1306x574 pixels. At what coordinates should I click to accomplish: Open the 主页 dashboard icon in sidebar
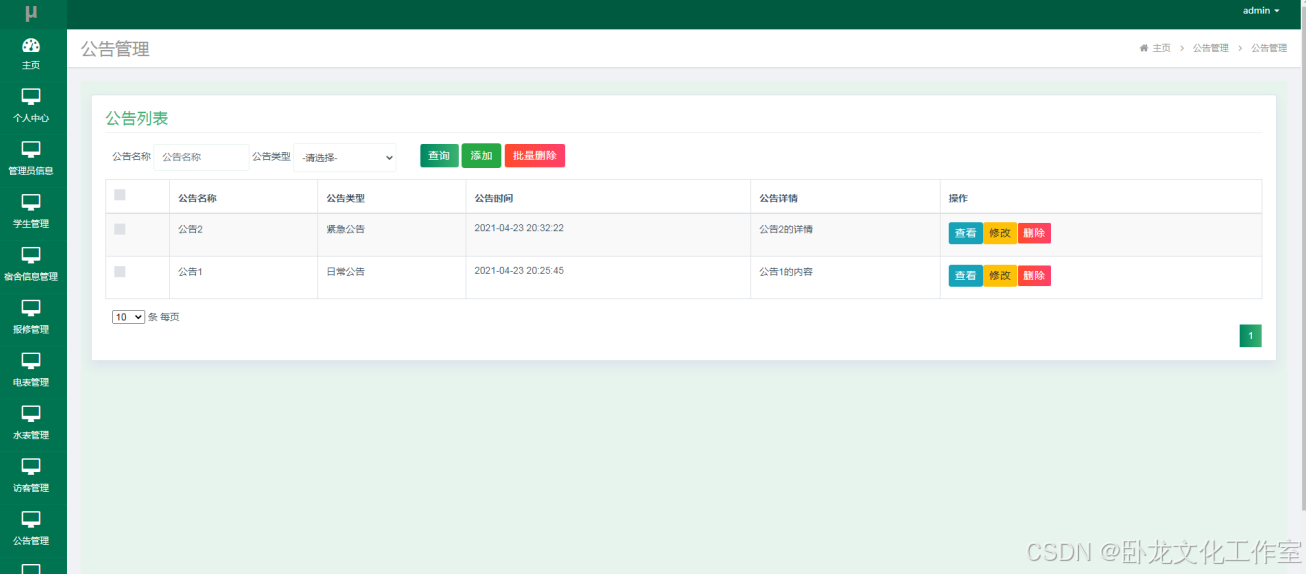pos(31,45)
